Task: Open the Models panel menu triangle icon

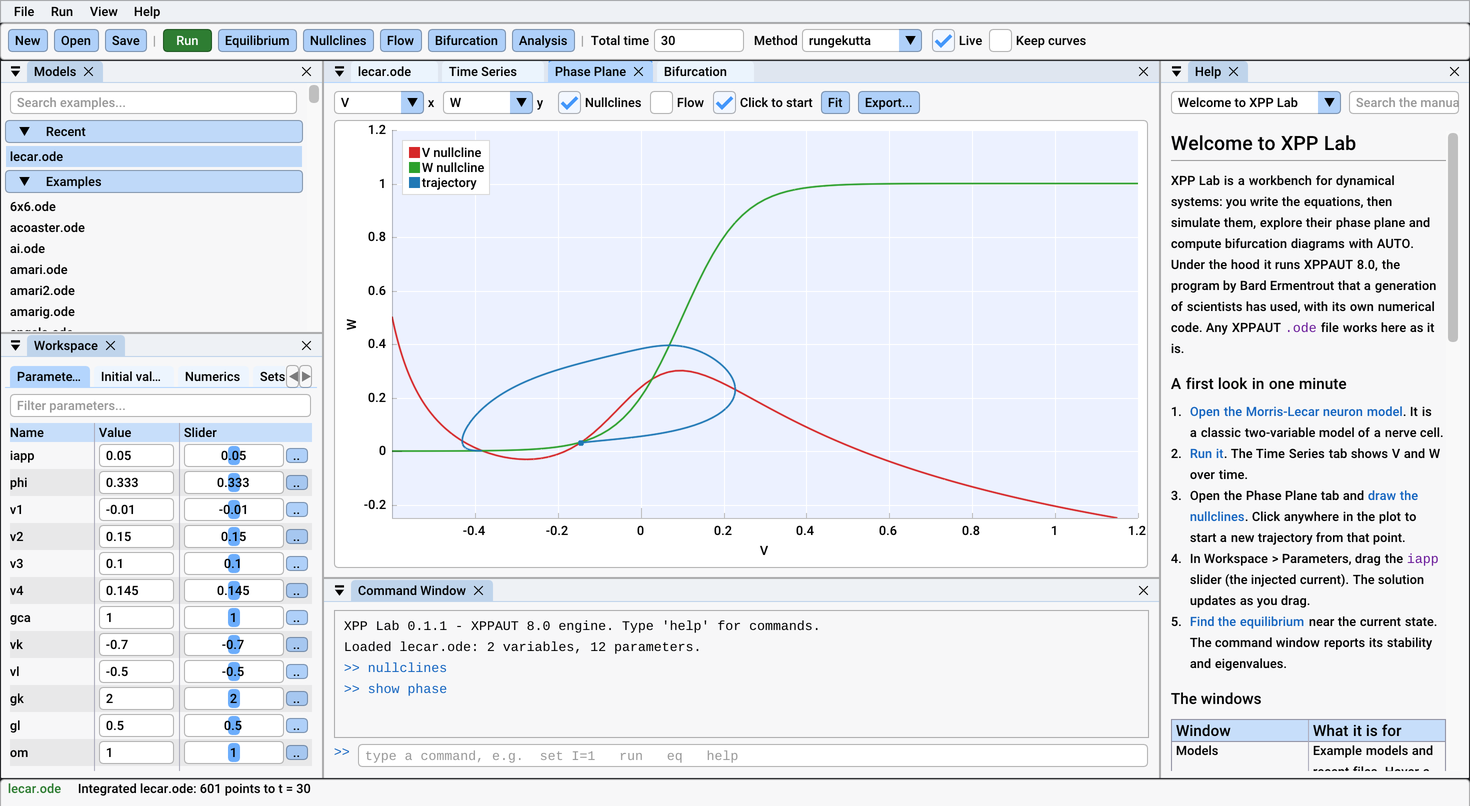Action: point(16,72)
